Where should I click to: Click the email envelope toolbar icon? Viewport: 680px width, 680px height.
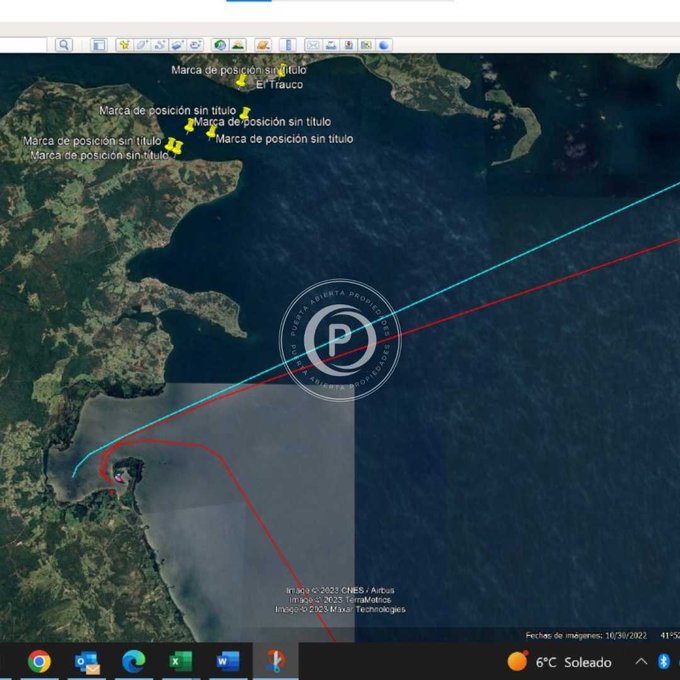coord(313,45)
